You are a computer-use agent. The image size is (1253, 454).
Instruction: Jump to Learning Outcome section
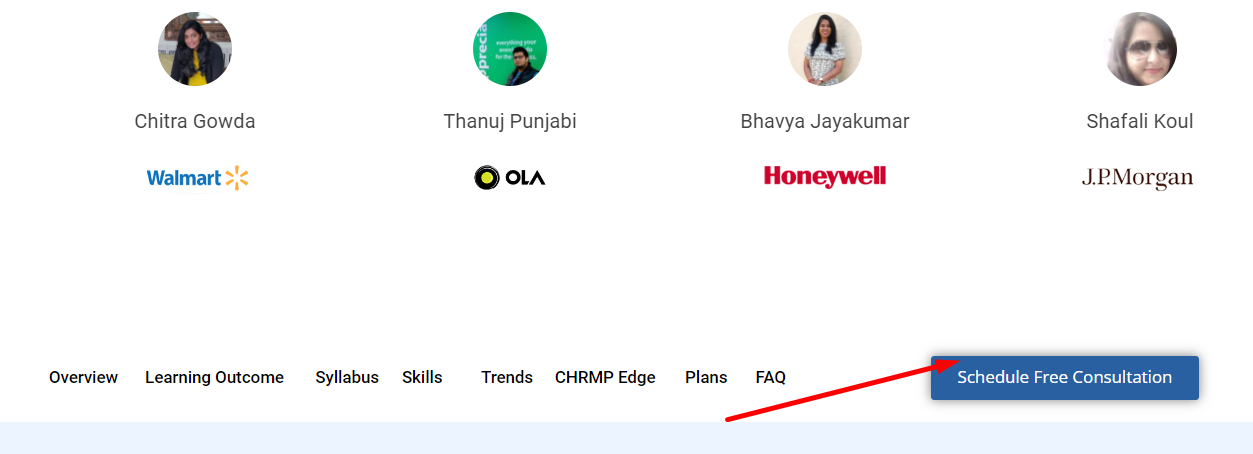[214, 377]
